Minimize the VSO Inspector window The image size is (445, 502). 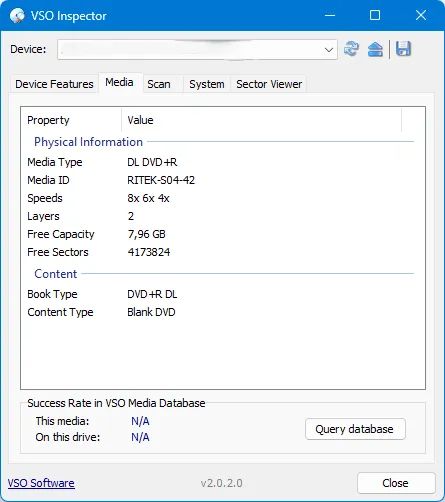click(330, 15)
